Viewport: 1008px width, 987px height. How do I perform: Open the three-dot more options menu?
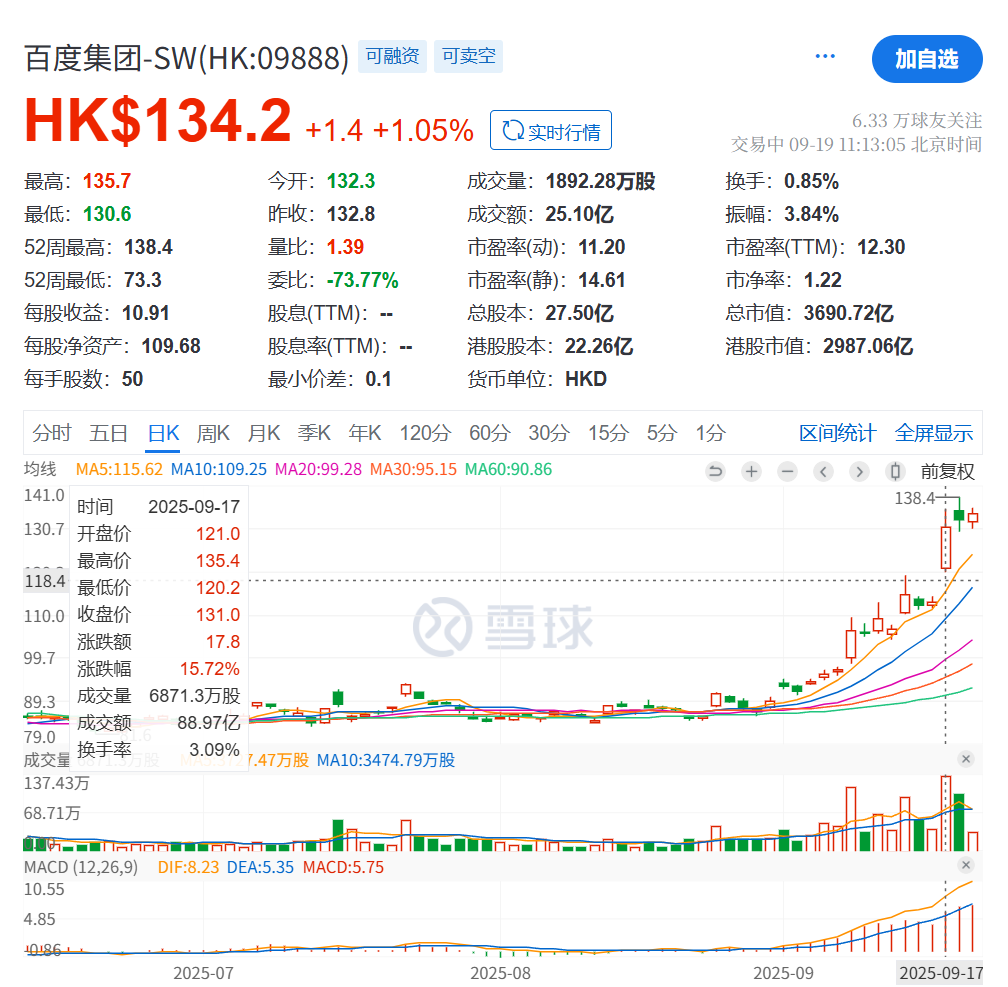pos(825,57)
